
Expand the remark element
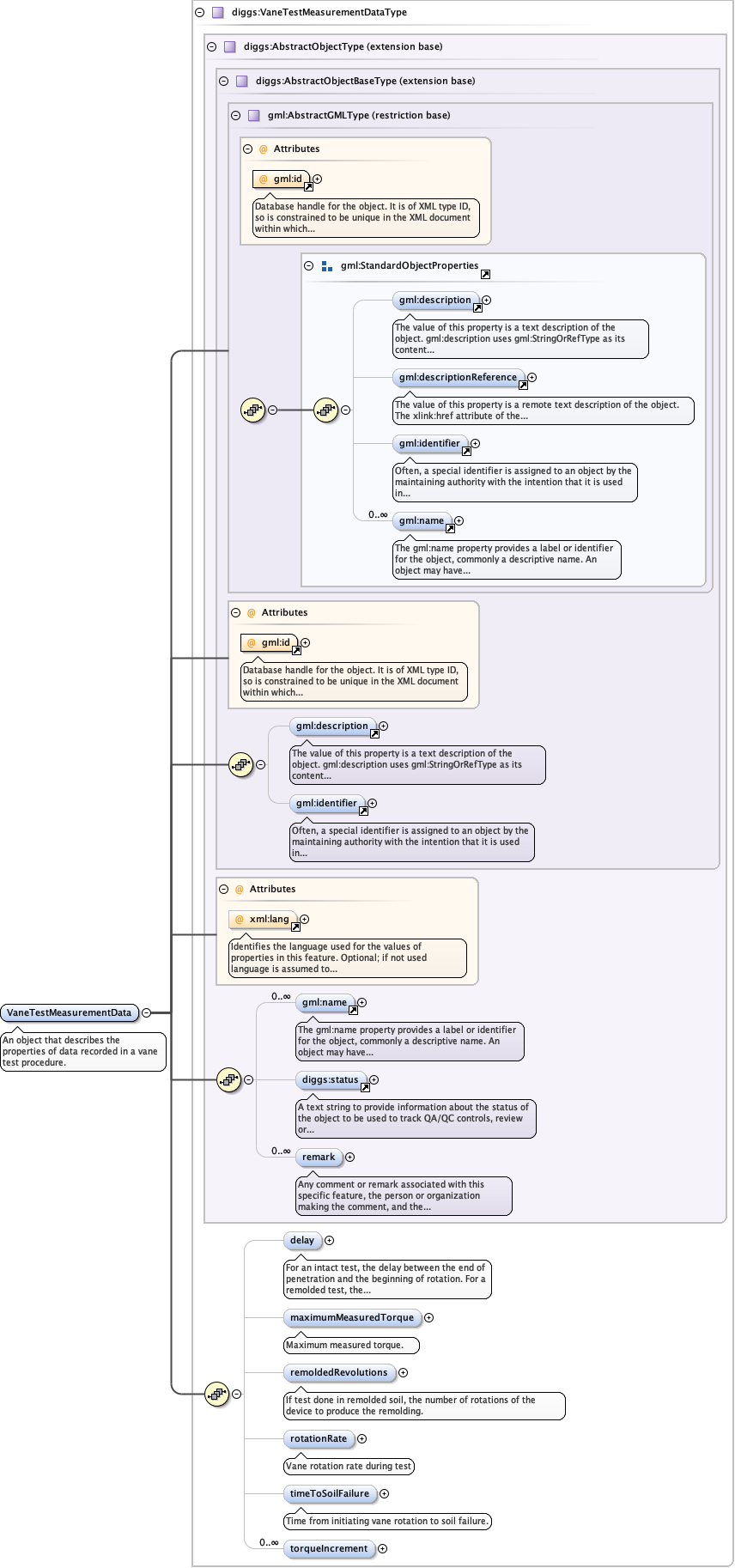tap(349, 1158)
